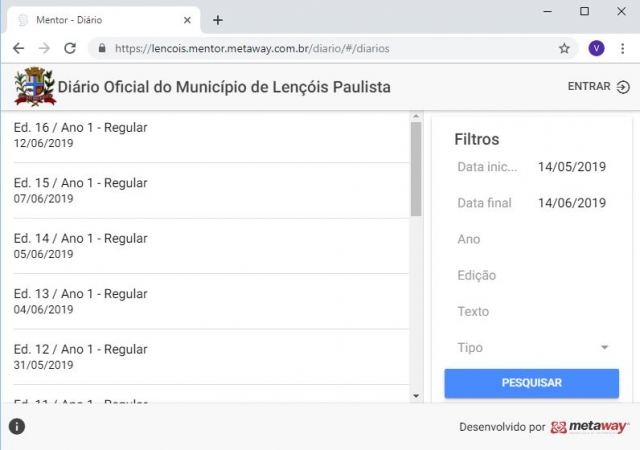
Task: Bookmark this page with the star icon
Action: coord(564,49)
